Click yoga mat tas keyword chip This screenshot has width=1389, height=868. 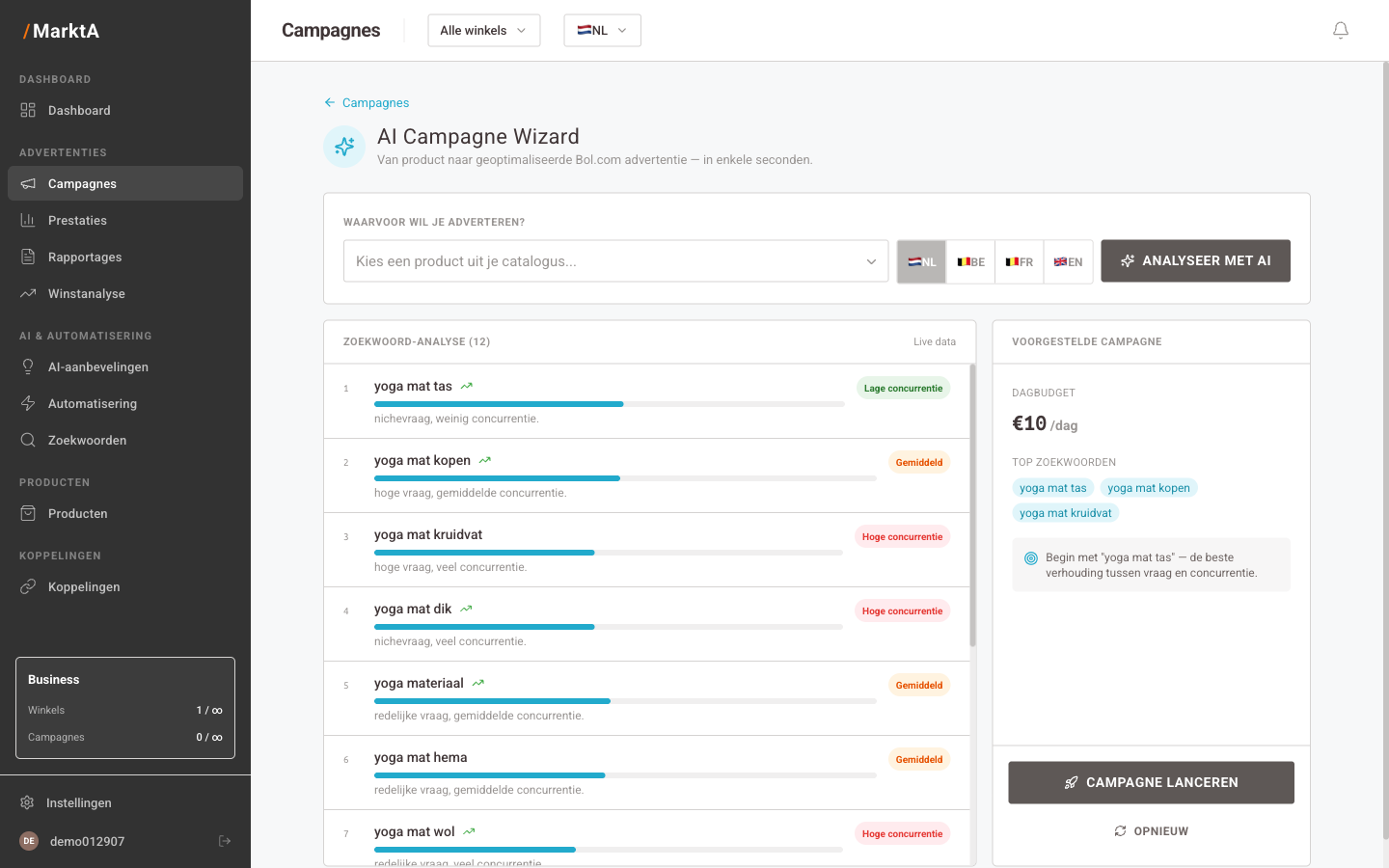tap(1052, 488)
